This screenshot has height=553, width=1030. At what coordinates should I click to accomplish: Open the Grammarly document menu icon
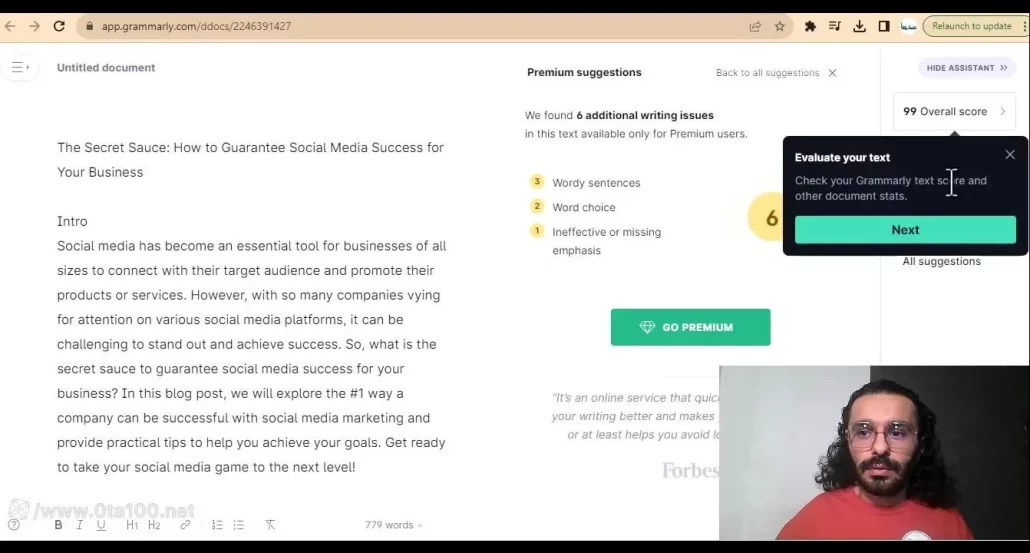[x=19, y=68]
